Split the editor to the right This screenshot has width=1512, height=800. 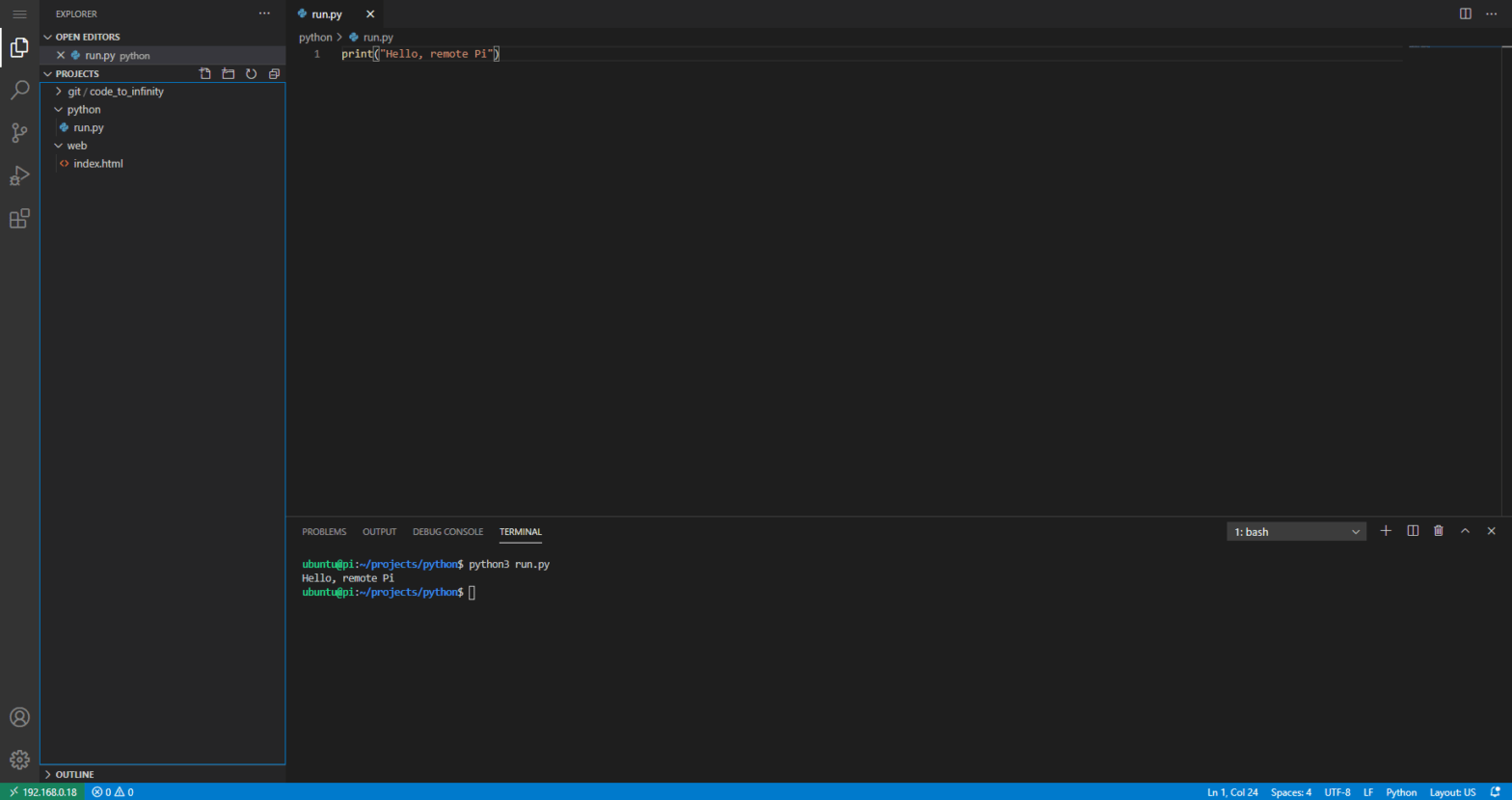pos(1465,13)
